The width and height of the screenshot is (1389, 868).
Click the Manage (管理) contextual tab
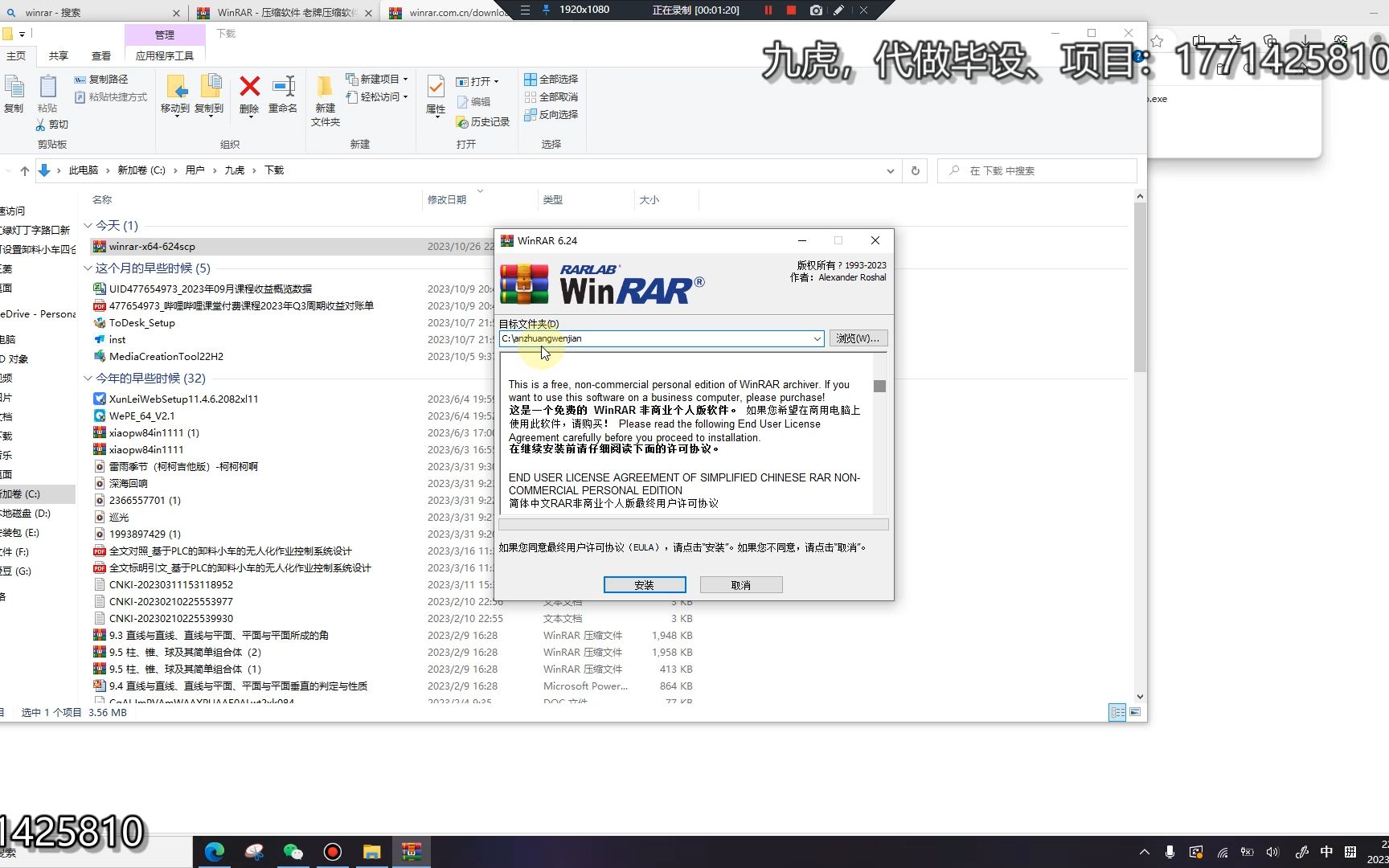(165, 35)
